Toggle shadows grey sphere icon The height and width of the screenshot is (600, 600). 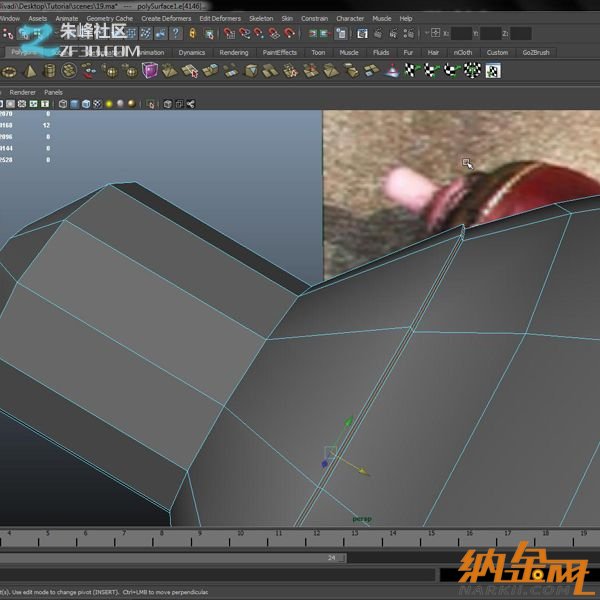pos(121,104)
